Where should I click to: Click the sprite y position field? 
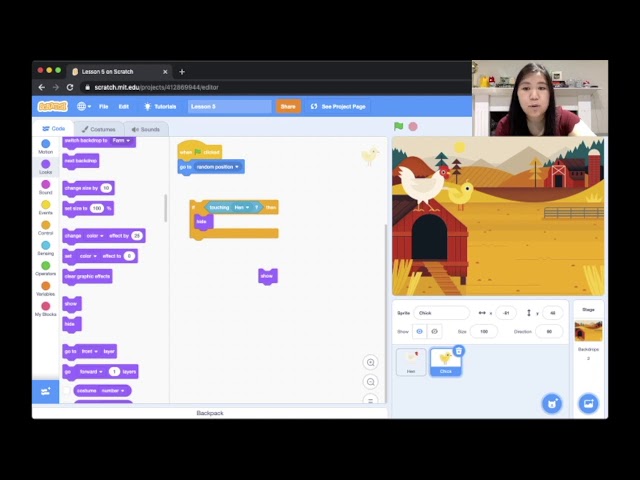pyautogui.click(x=552, y=313)
